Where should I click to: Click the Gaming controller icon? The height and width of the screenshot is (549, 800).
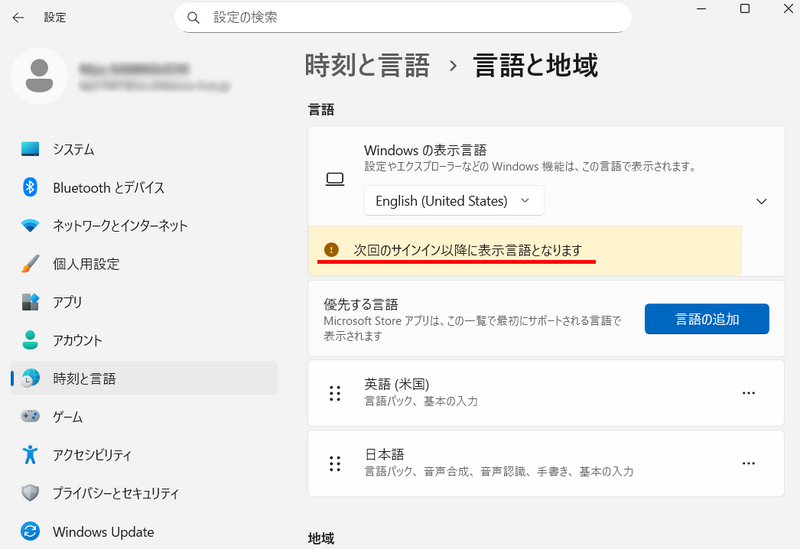[x=30, y=417]
